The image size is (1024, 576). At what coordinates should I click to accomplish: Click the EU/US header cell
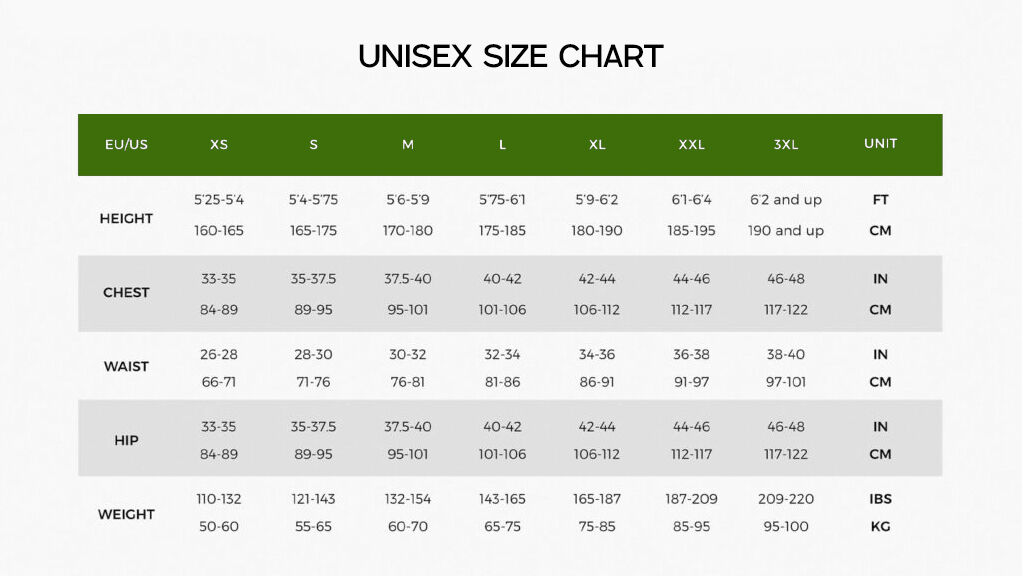[x=126, y=144]
